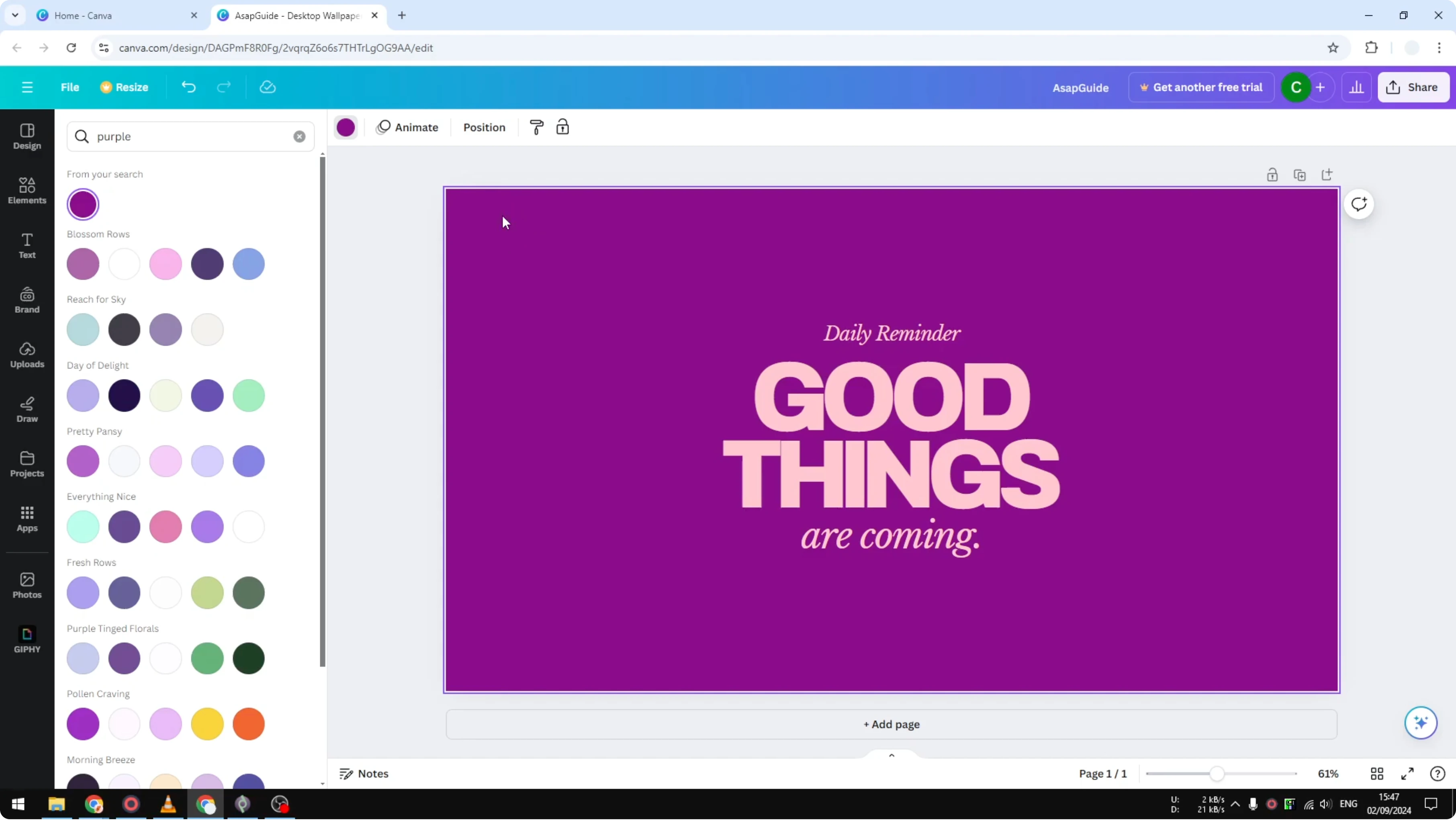
Task: Click the add page icon above canvas
Action: tap(1327, 175)
